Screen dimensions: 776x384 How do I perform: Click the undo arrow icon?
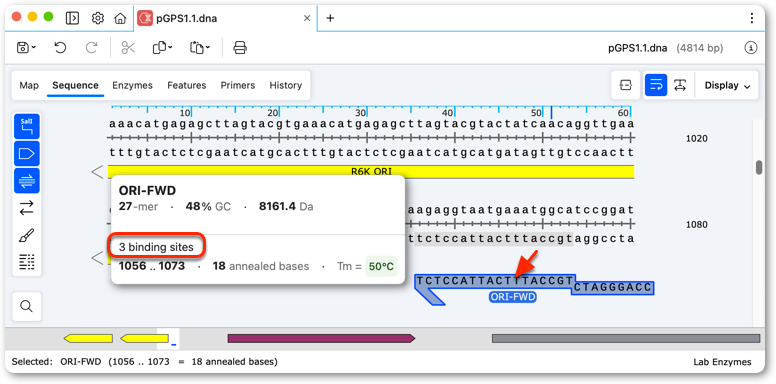coord(60,48)
